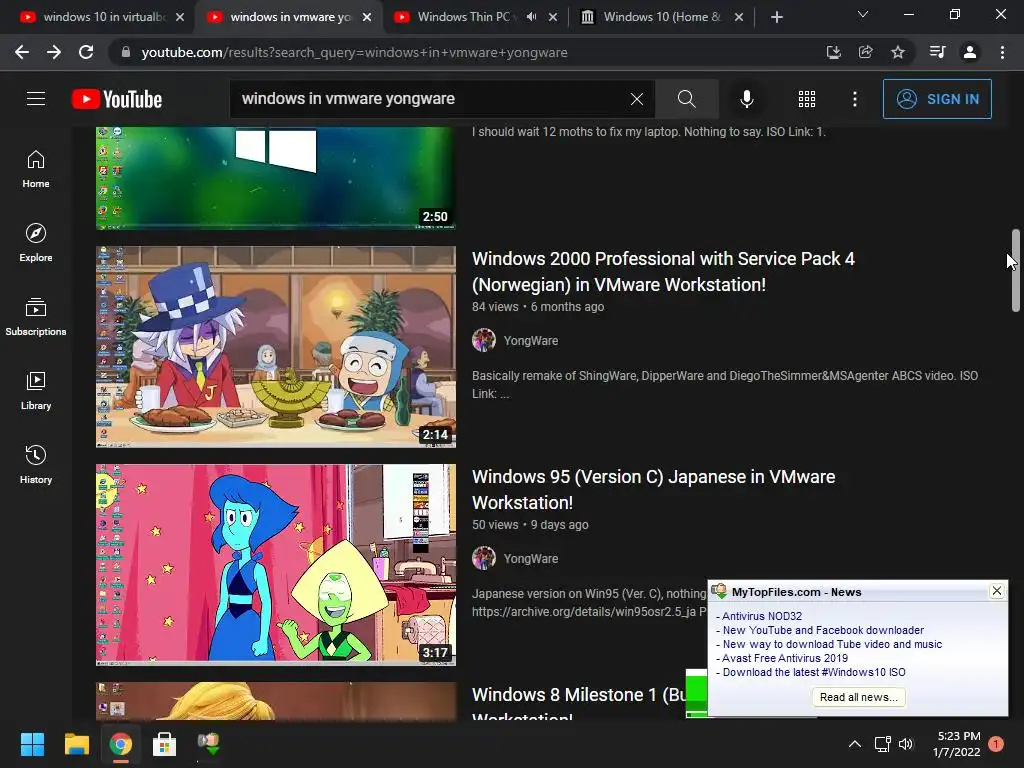Start voice search with the microphone
Viewport: 1024px width, 768px height.
[746, 99]
